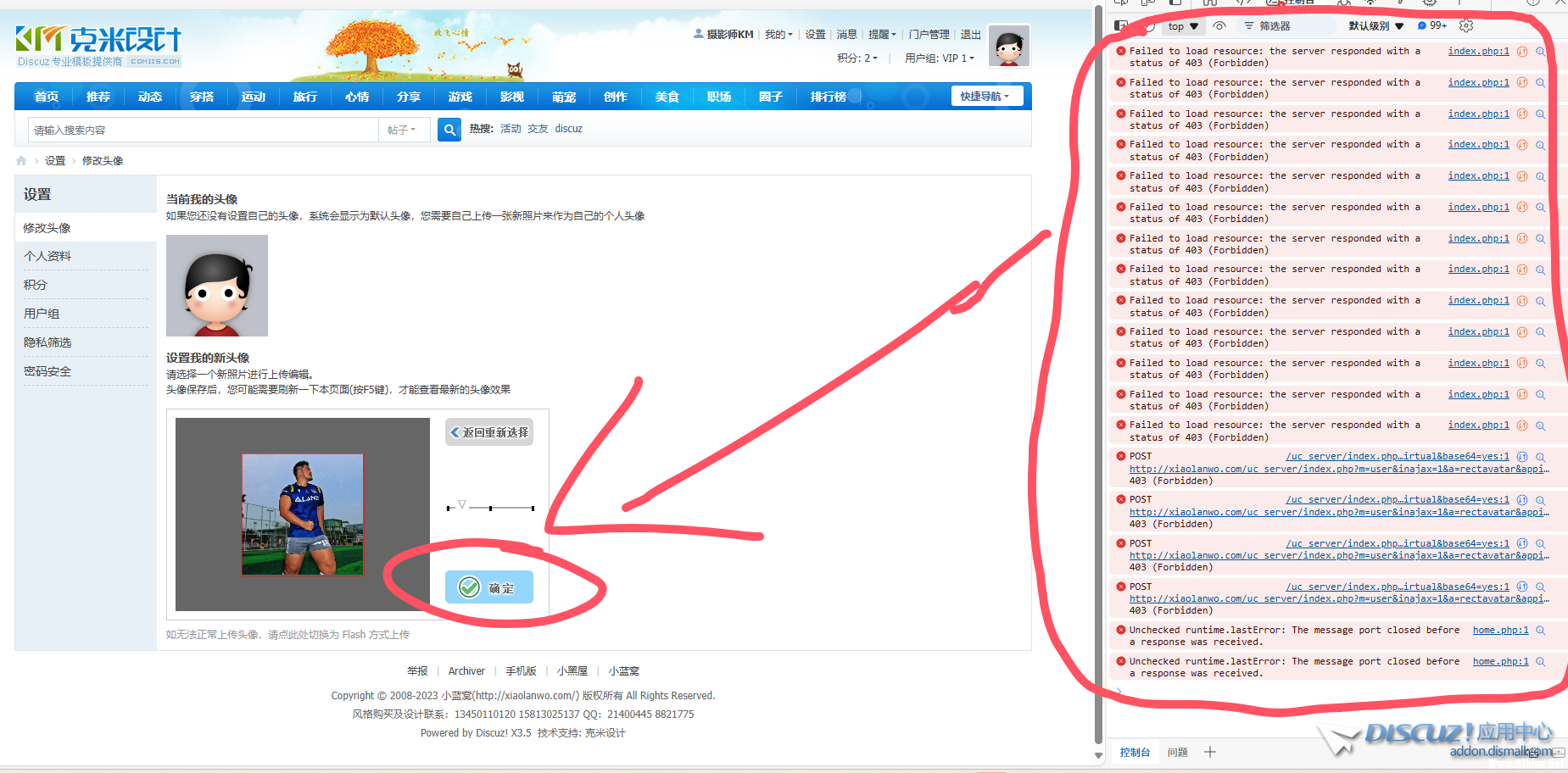Click the 返回重新选择 button

488,431
